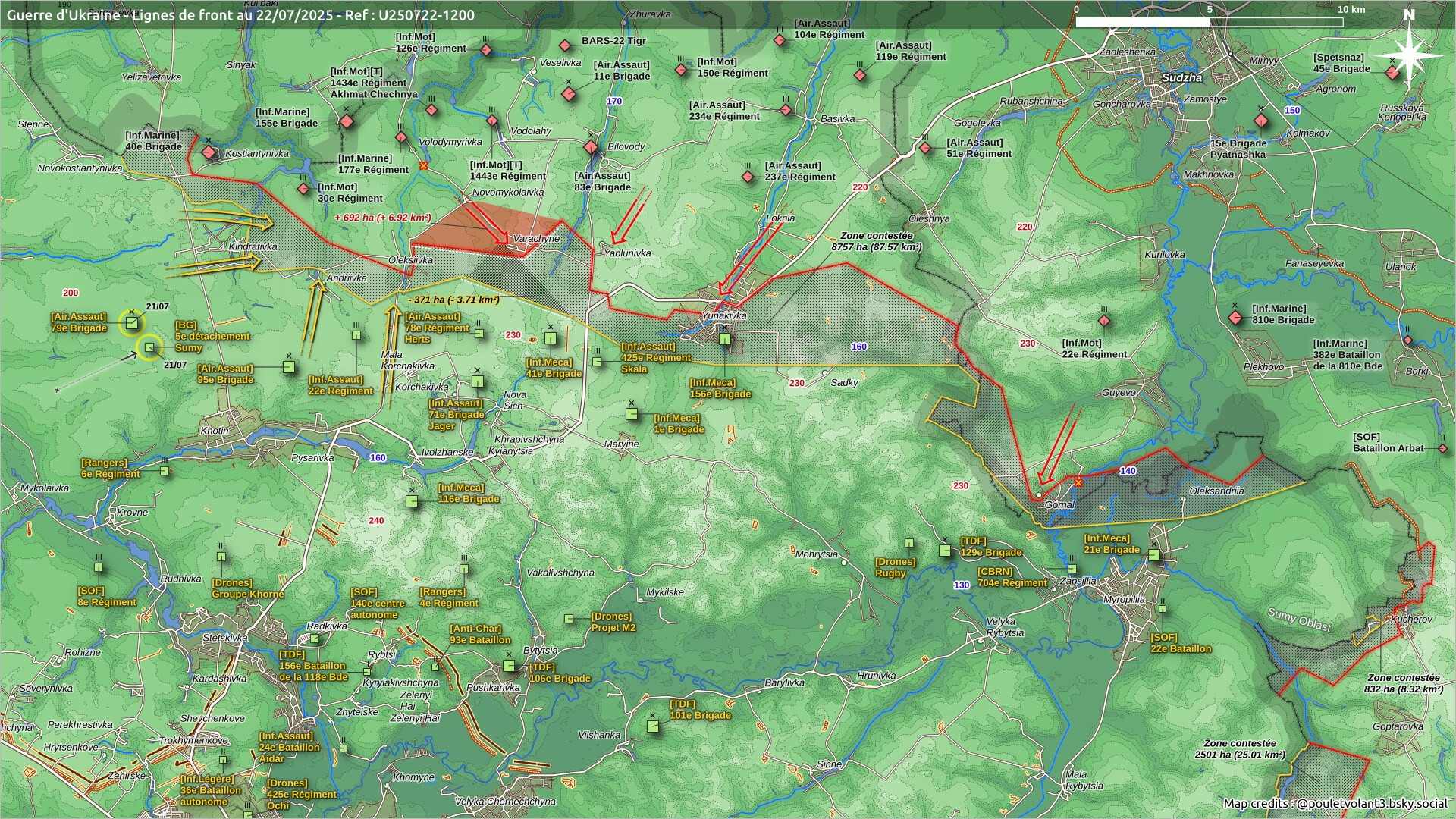Select the 15e Brigade Pyatnashka label

coord(1238,149)
